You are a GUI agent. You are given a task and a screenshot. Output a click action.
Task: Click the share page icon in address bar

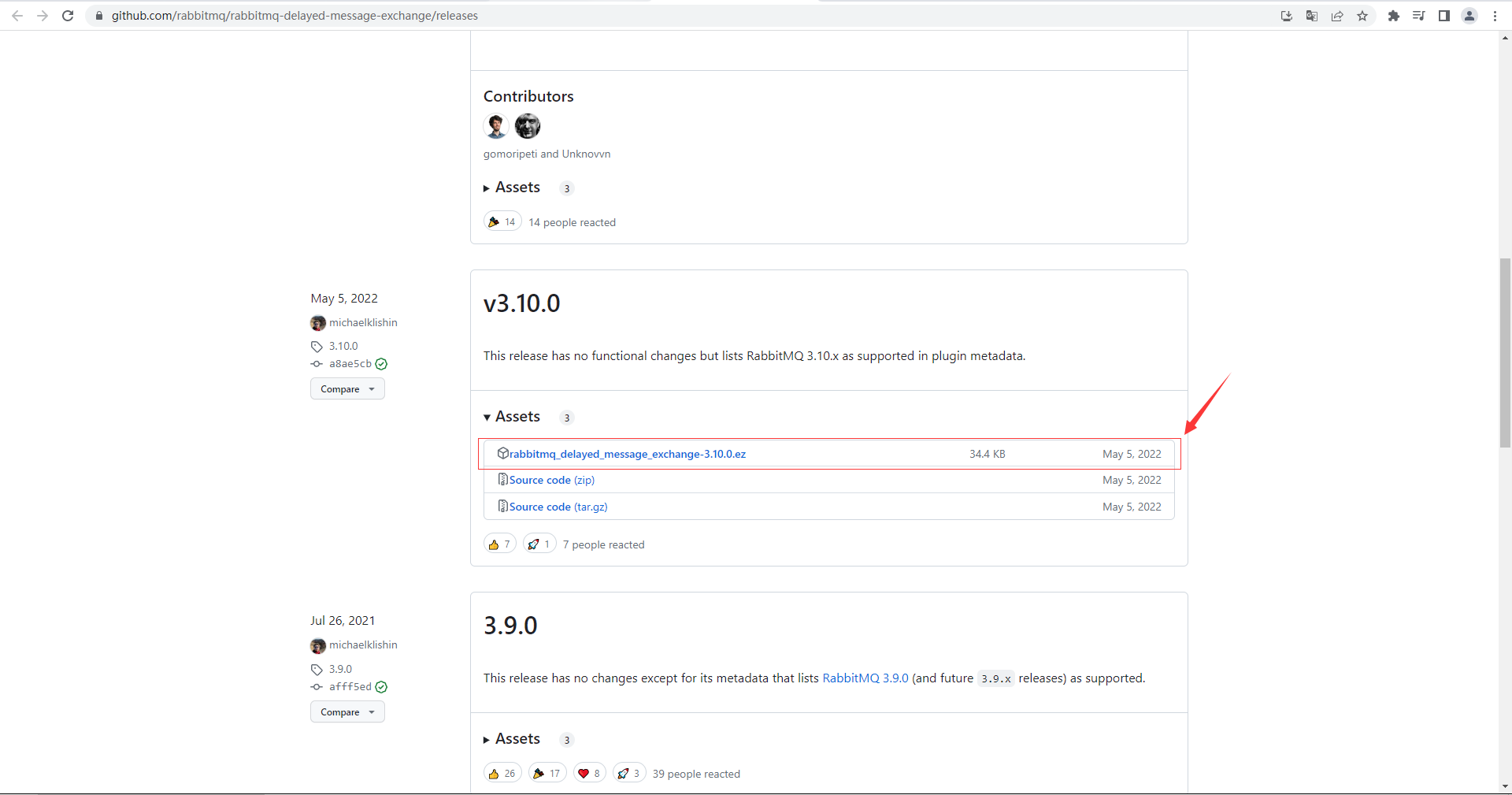click(x=1337, y=16)
